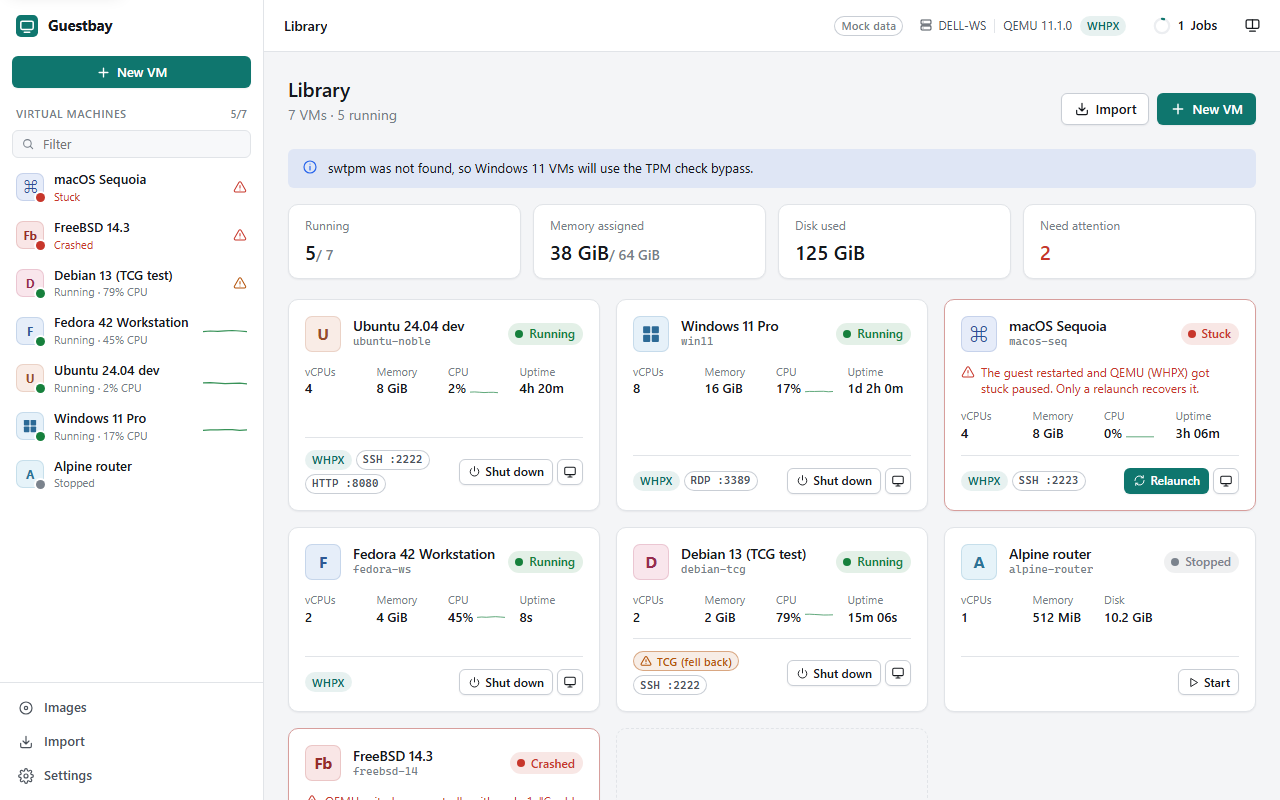
Task: Click the Ubuntu card U avatar
Action: (323, 334)
